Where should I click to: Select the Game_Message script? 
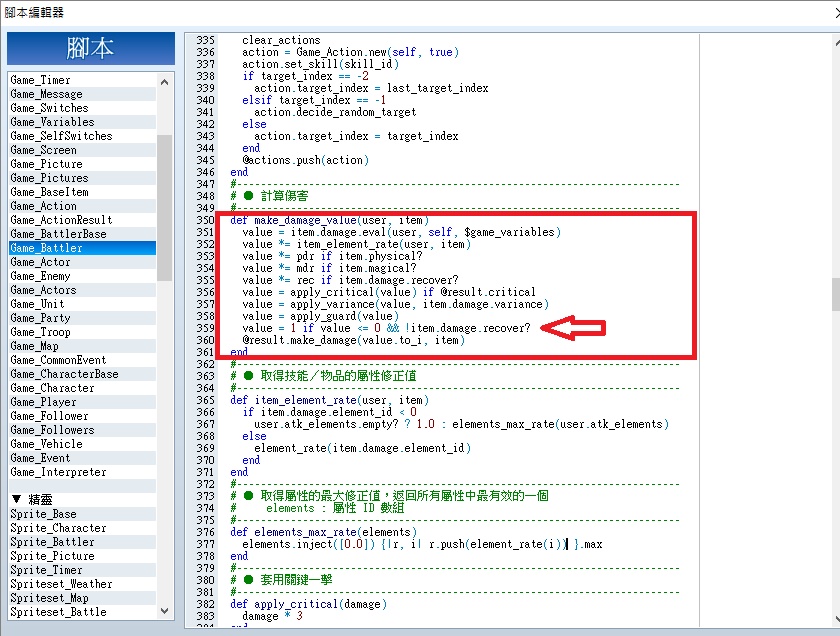82,94
